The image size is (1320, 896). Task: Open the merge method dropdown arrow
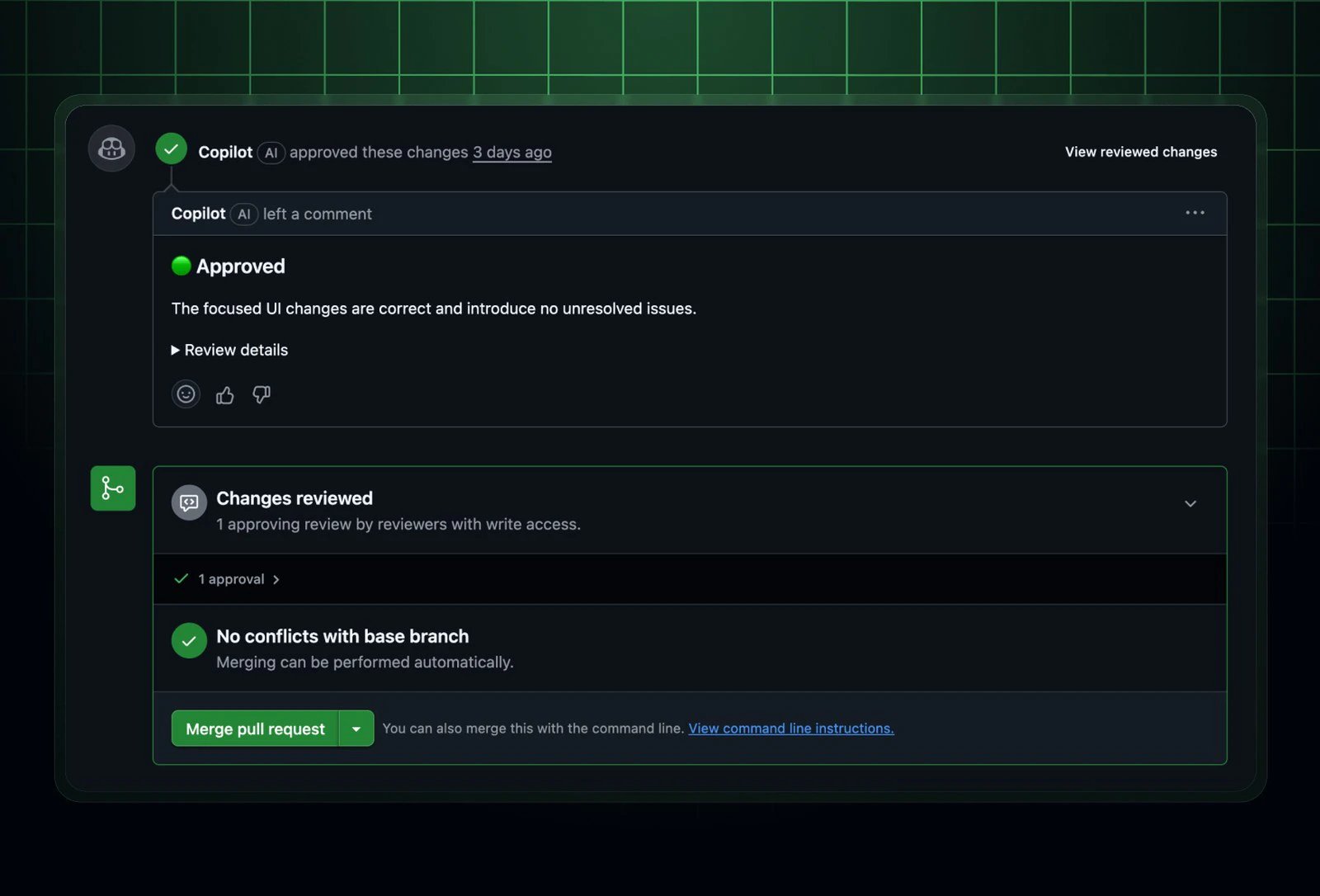pos(356,729)
